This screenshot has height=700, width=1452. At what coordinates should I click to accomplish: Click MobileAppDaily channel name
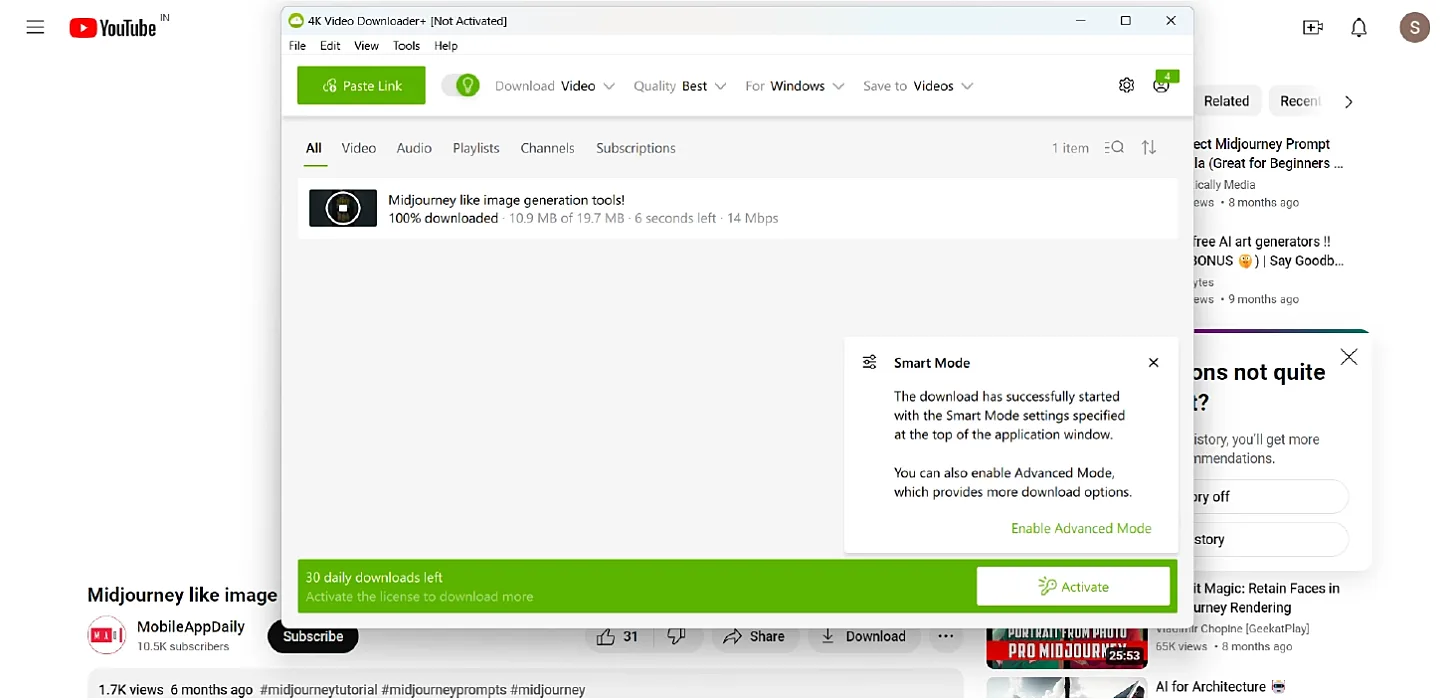191,627
